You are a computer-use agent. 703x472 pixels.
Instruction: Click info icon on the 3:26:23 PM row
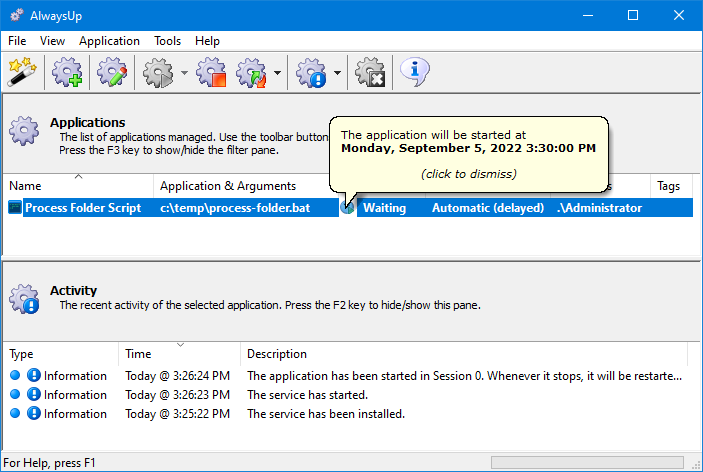pos(34,394)
